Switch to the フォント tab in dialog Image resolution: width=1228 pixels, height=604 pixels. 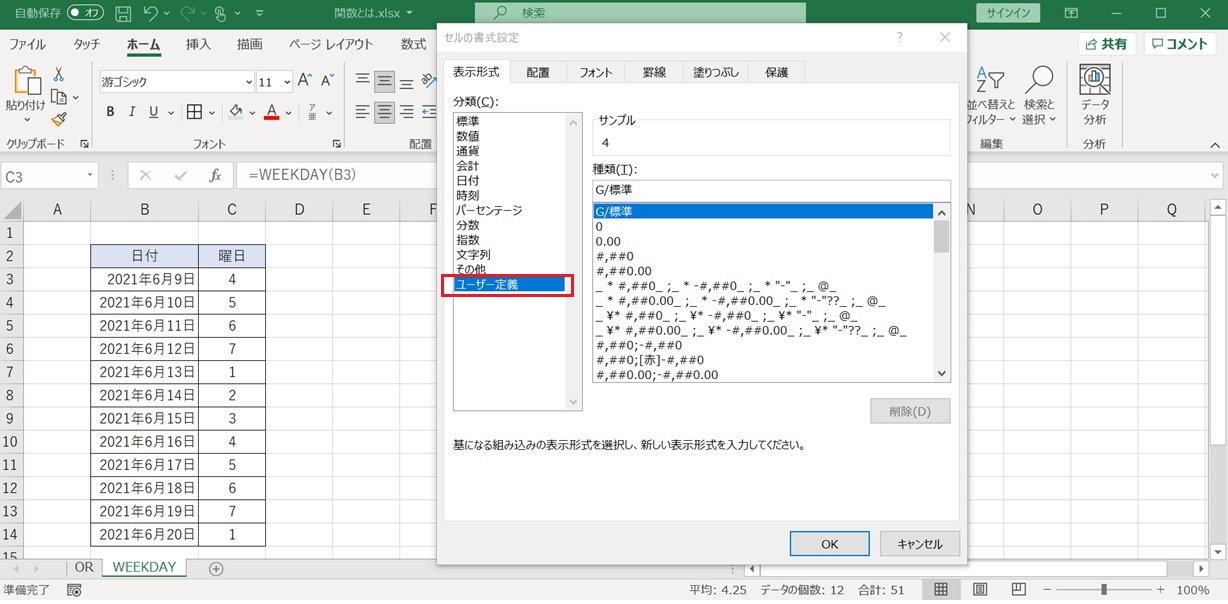596,72
